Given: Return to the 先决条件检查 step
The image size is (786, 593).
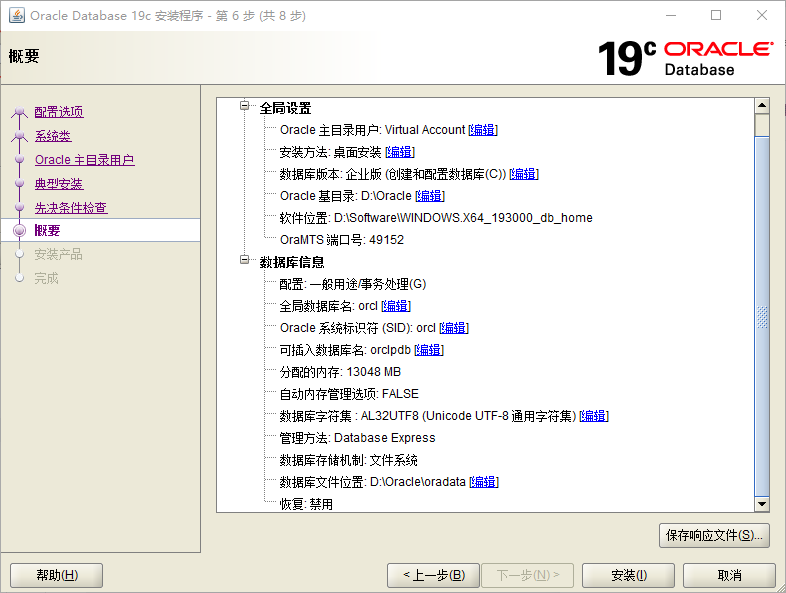Looking at the screenshot, I should (71, 208).
